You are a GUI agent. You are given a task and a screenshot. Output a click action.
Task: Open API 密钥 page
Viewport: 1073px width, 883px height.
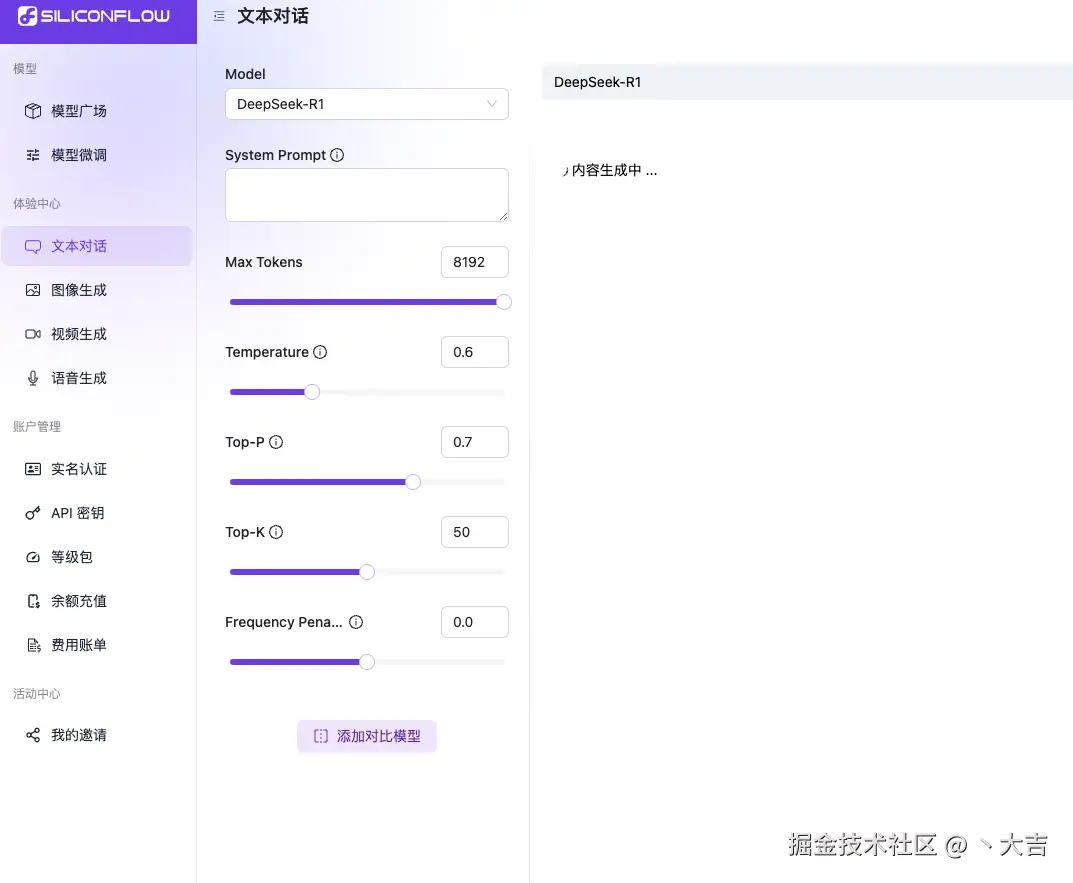point(96,513)
